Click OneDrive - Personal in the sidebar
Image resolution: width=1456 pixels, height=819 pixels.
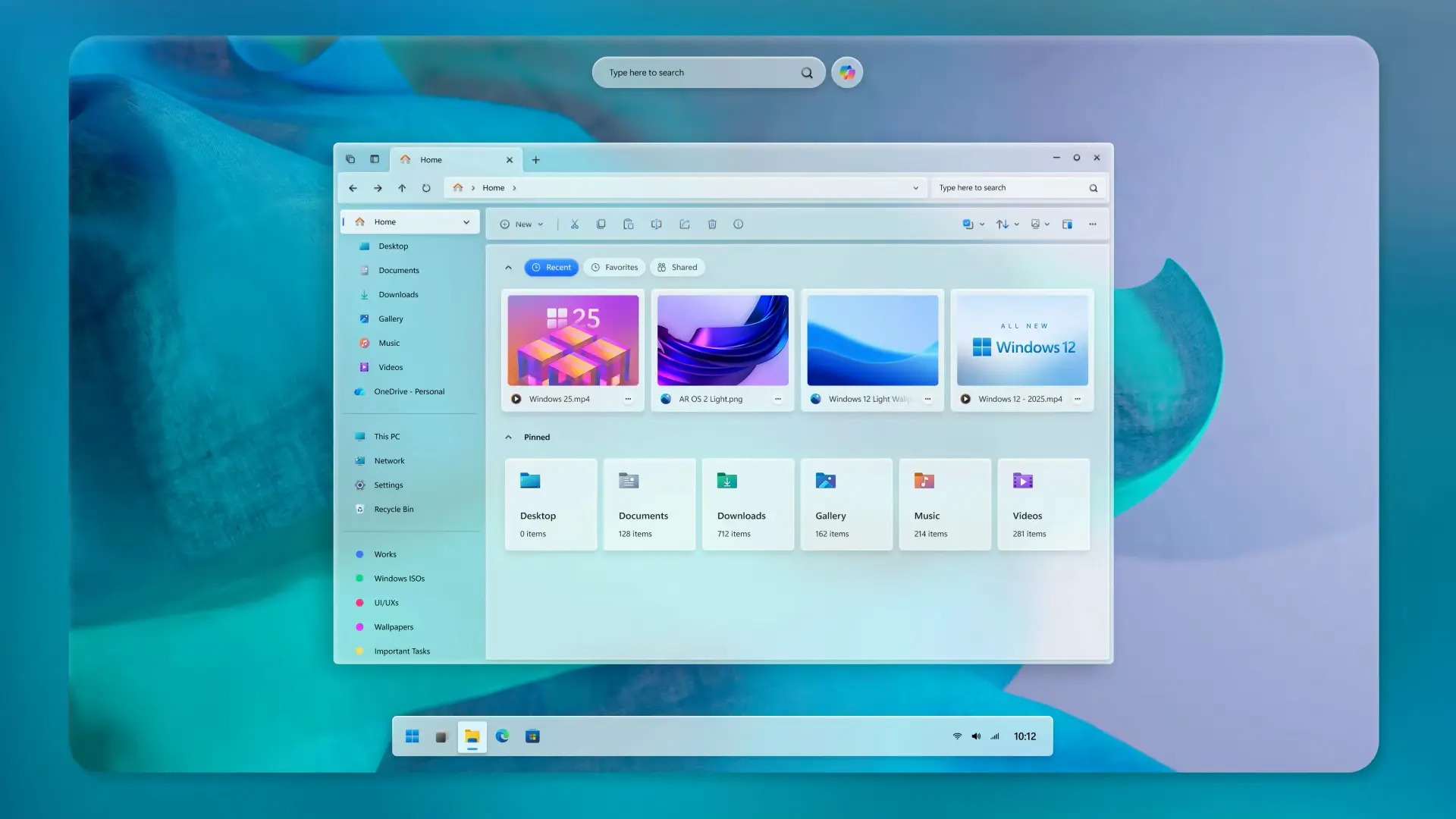(x=409, y=391)
